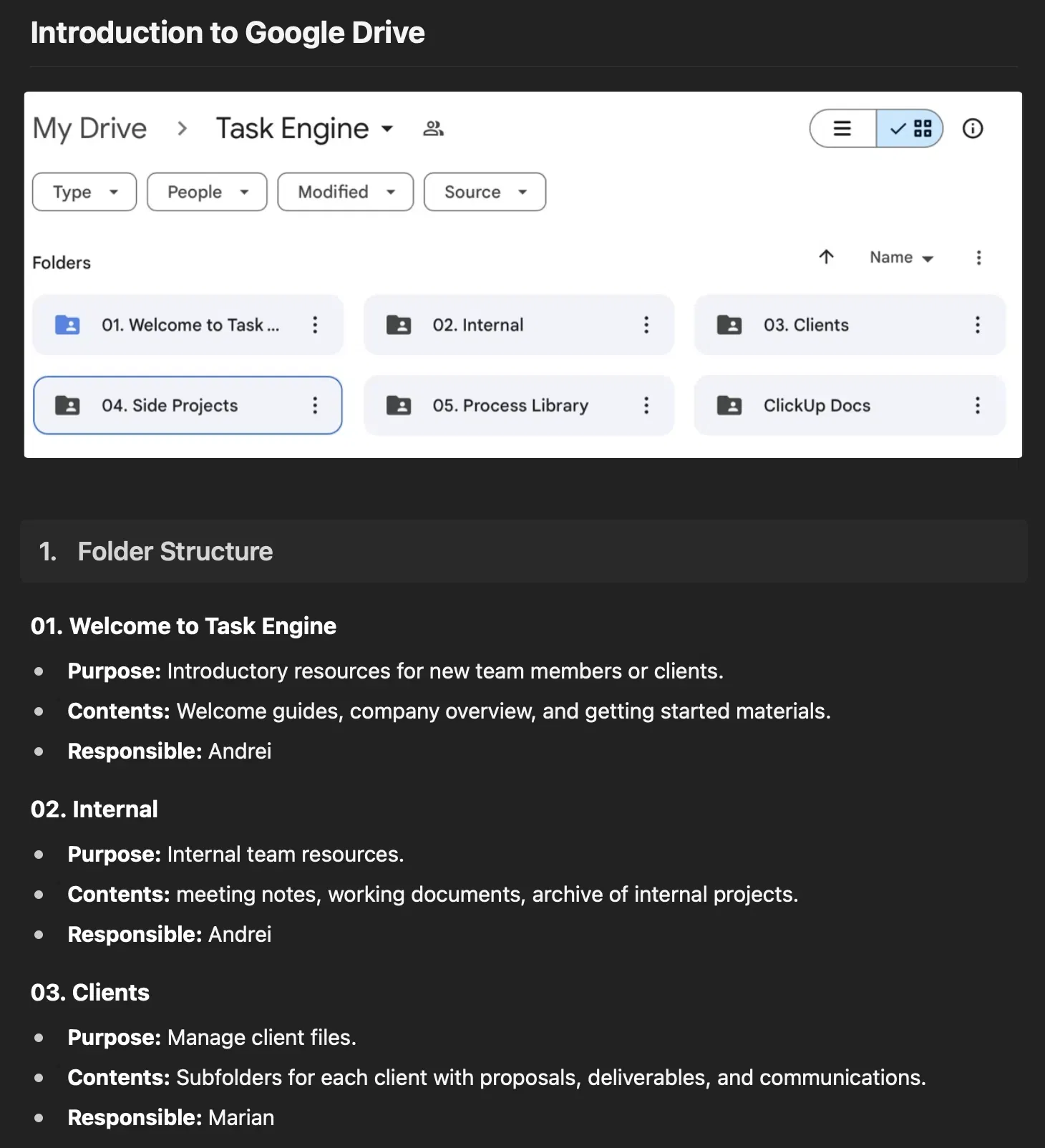Open the People filter dropdown
Screen dimensions: 1045x1148
208,192
